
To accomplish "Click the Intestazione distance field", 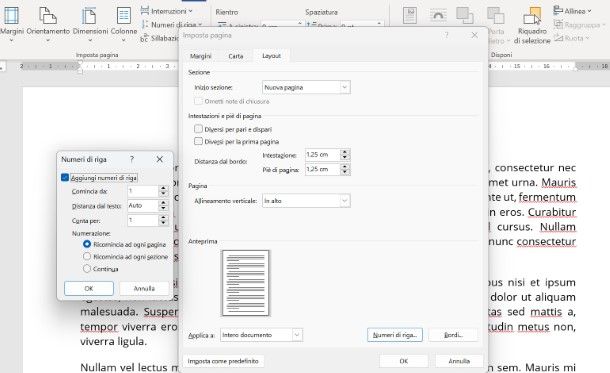I will tap(322, 155).
